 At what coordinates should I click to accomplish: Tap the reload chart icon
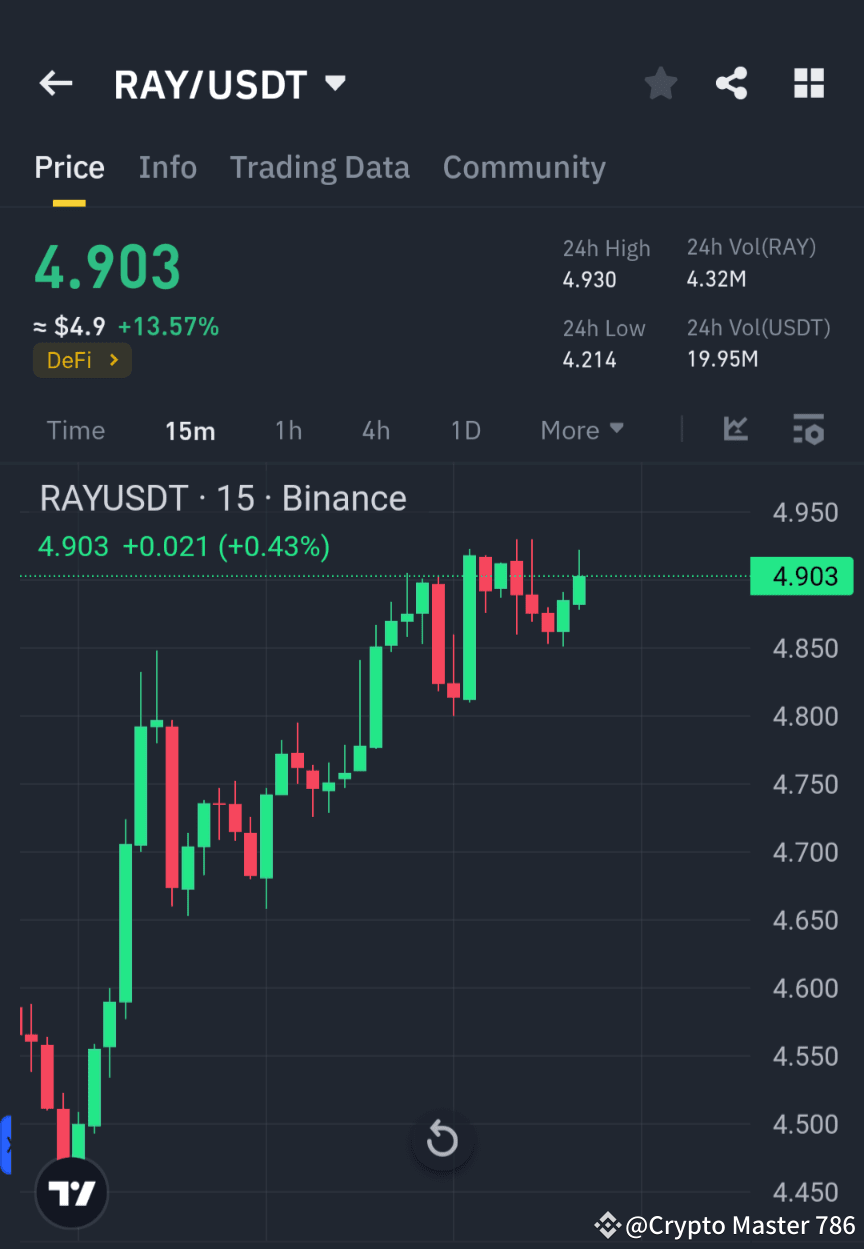[442, 1139]
